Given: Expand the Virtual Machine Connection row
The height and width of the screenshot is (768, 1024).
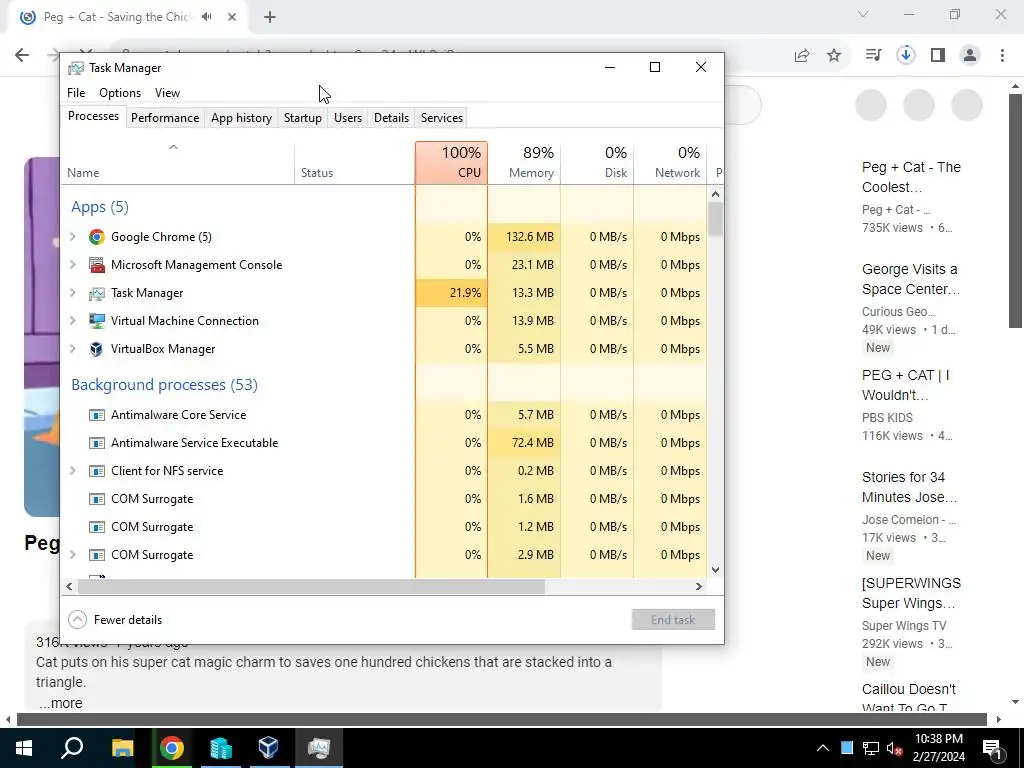Looking at the screenshot, I should [x=72, y=321].
